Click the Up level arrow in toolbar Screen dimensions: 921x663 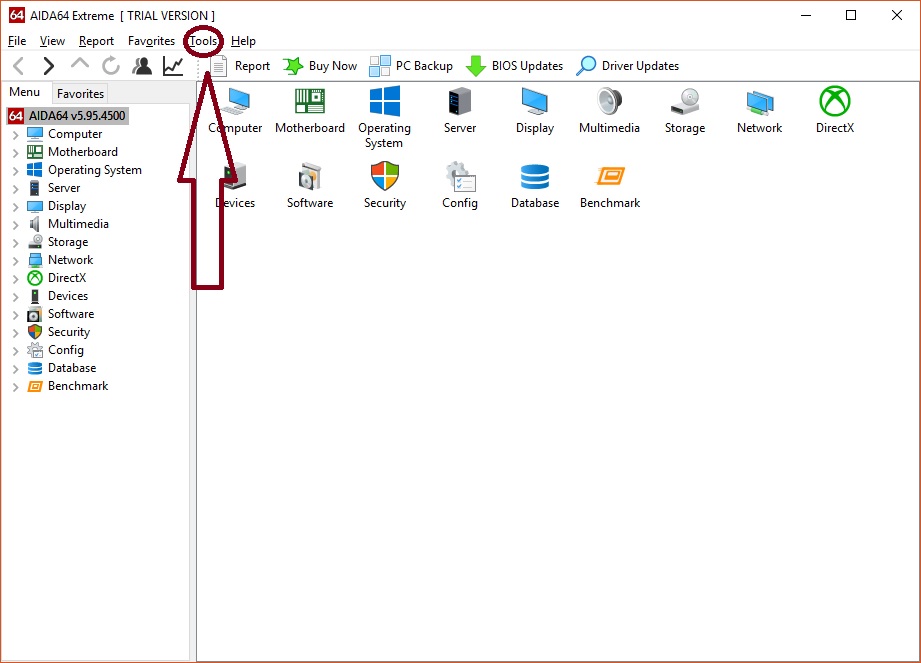click(x=80, y=63)
